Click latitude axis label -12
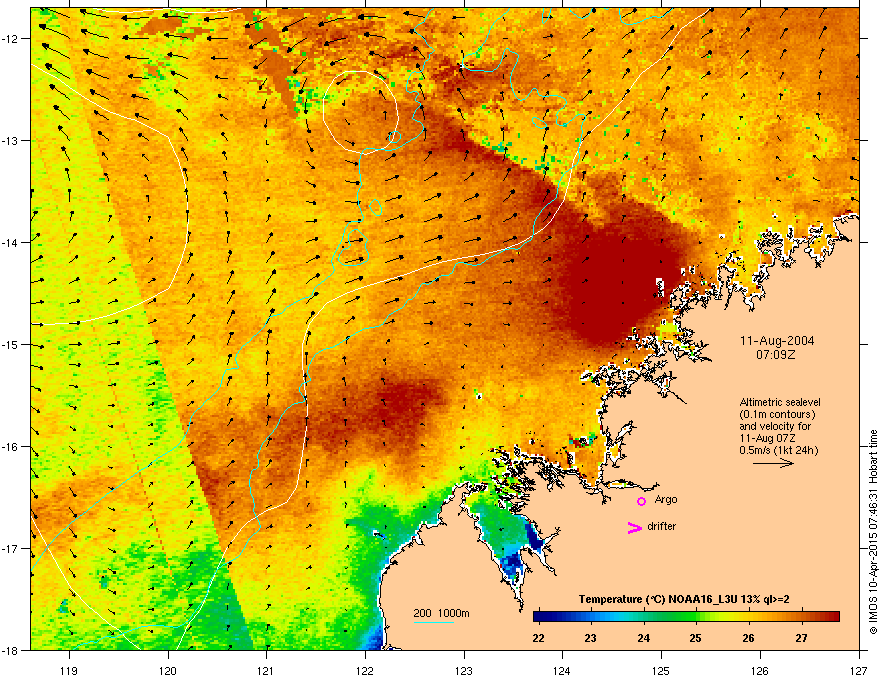880x680 pixels. coord(11,38)
